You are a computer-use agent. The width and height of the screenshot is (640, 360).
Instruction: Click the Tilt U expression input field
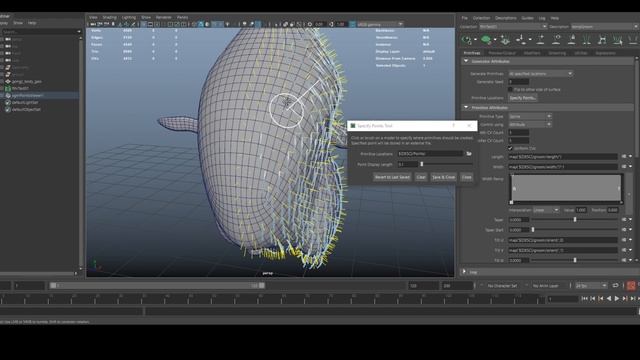pyautogui.click(x=562, y=240)
